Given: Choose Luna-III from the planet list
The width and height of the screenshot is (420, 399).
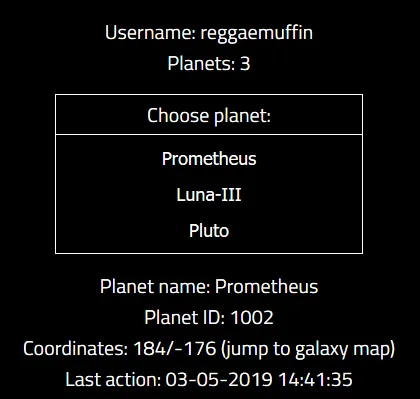Looking at the screenshot, I should [x=209, y=195].
